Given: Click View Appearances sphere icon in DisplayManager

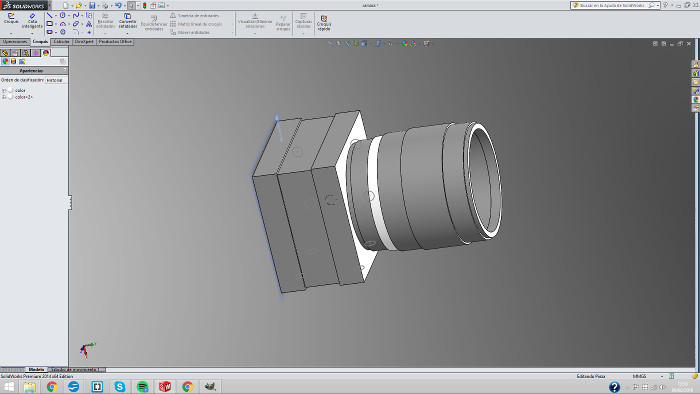Looking at the screenshot, I should tap(5, 61).
